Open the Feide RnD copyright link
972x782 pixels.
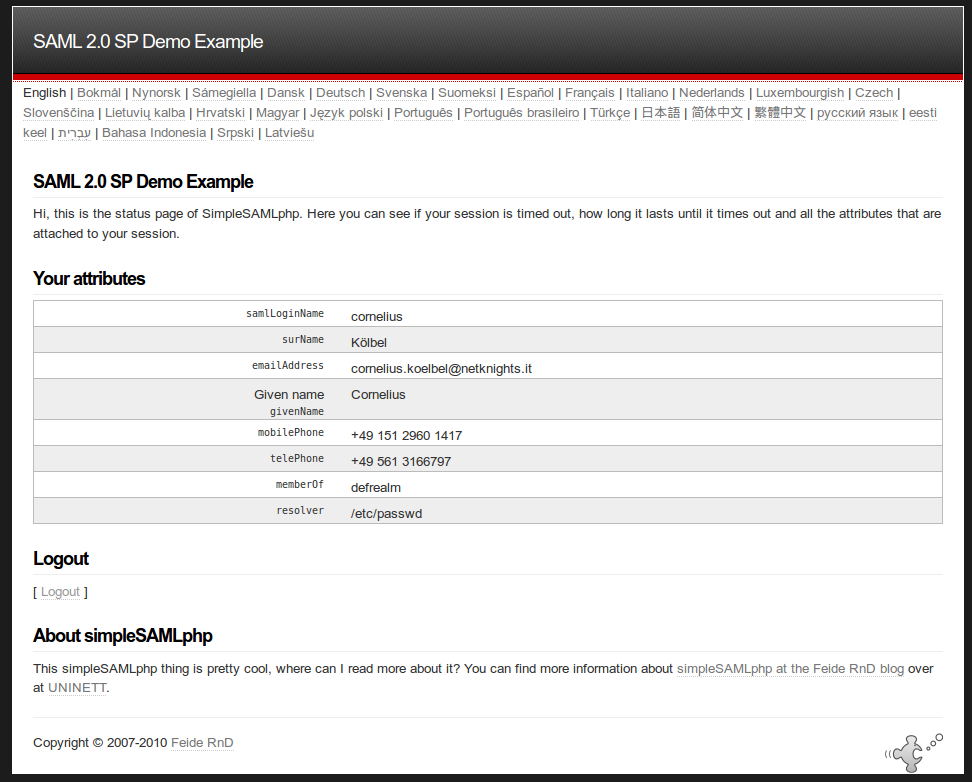(202, 743)
